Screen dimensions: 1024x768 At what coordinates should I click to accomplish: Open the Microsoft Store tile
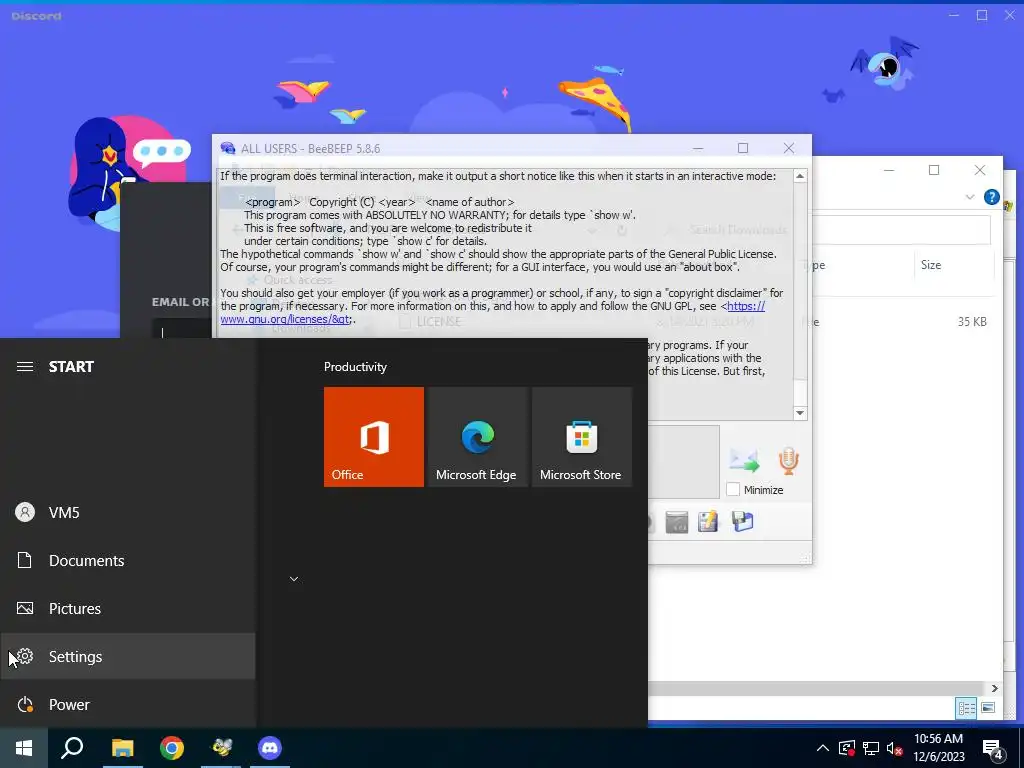click(x=582, y=437)
